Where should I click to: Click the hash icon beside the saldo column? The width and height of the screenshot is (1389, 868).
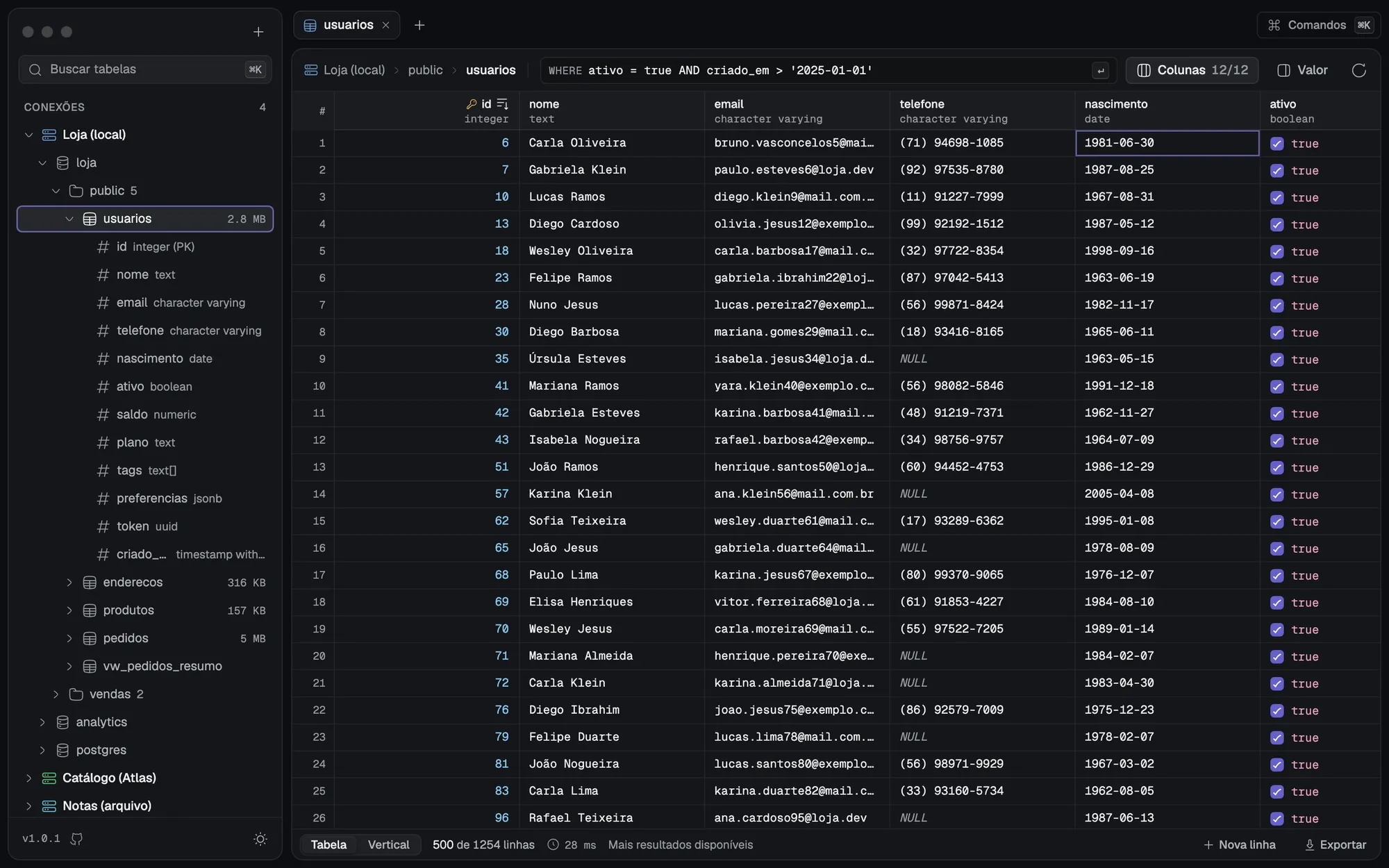tap(103, 415)
